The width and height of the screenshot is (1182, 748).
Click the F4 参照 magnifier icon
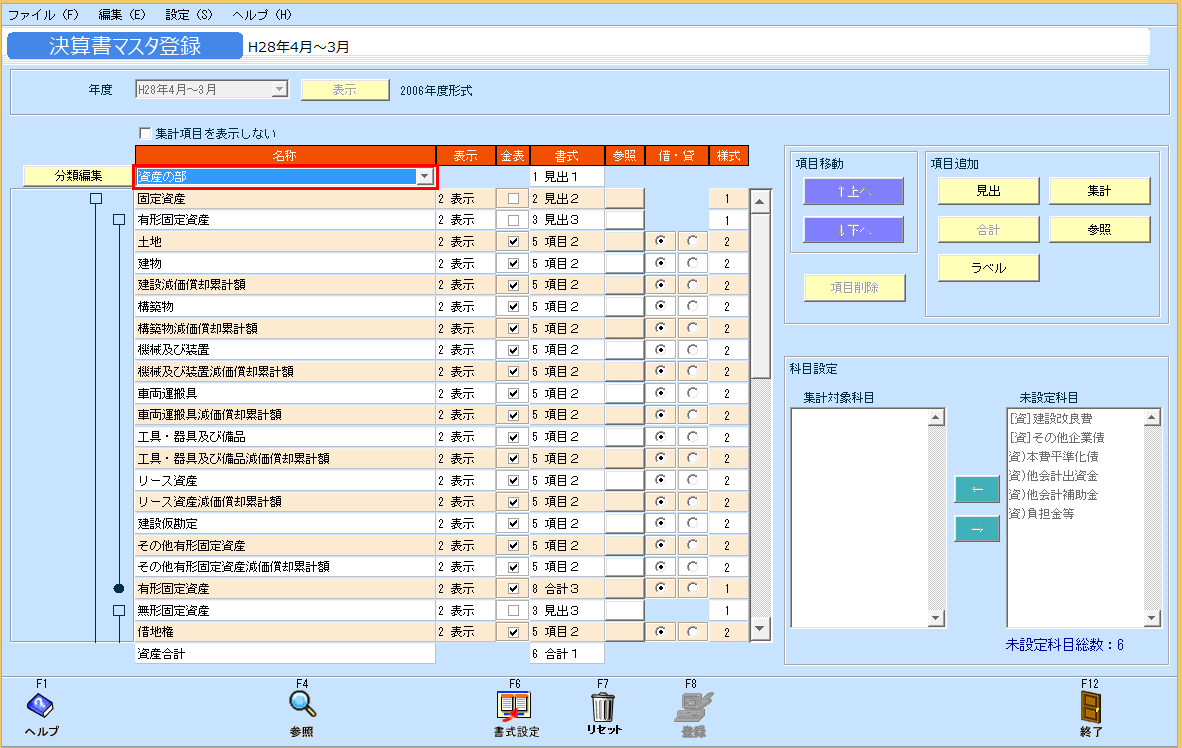click(302, 707)
